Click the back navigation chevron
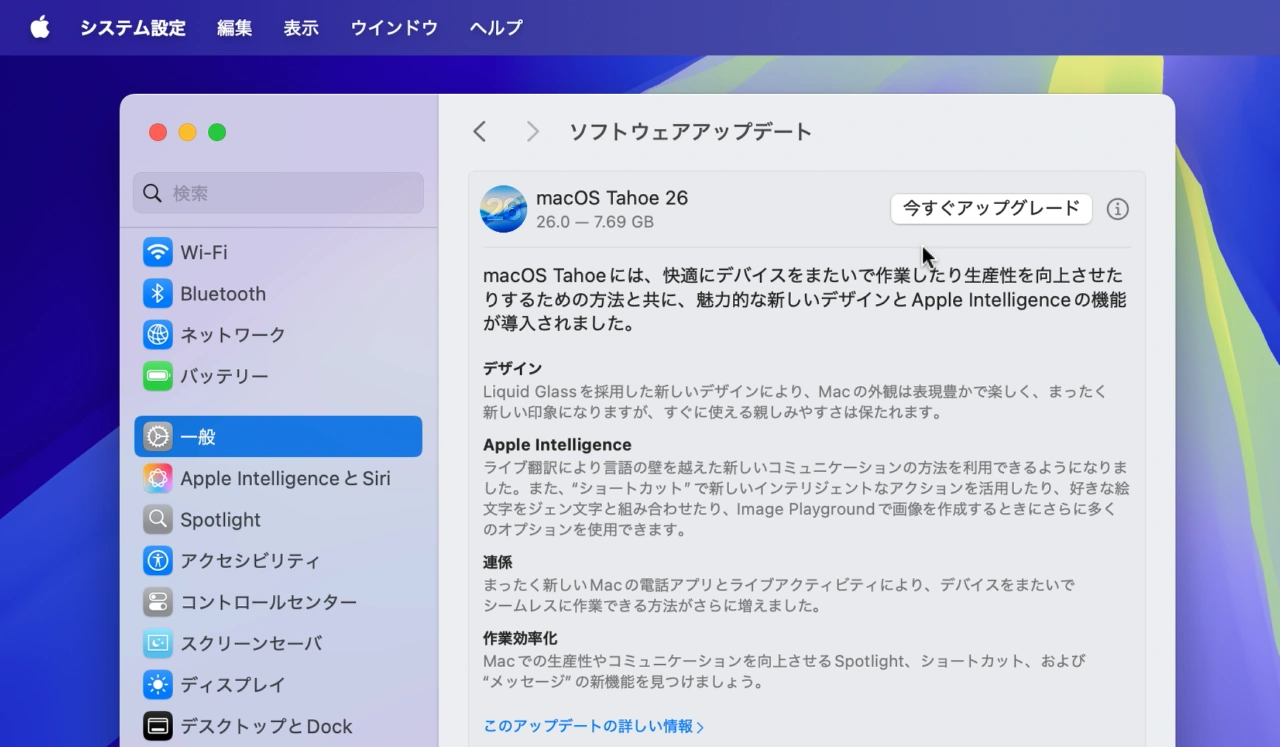The height and width of the screenshot is (747, 1280). (479, 131)
